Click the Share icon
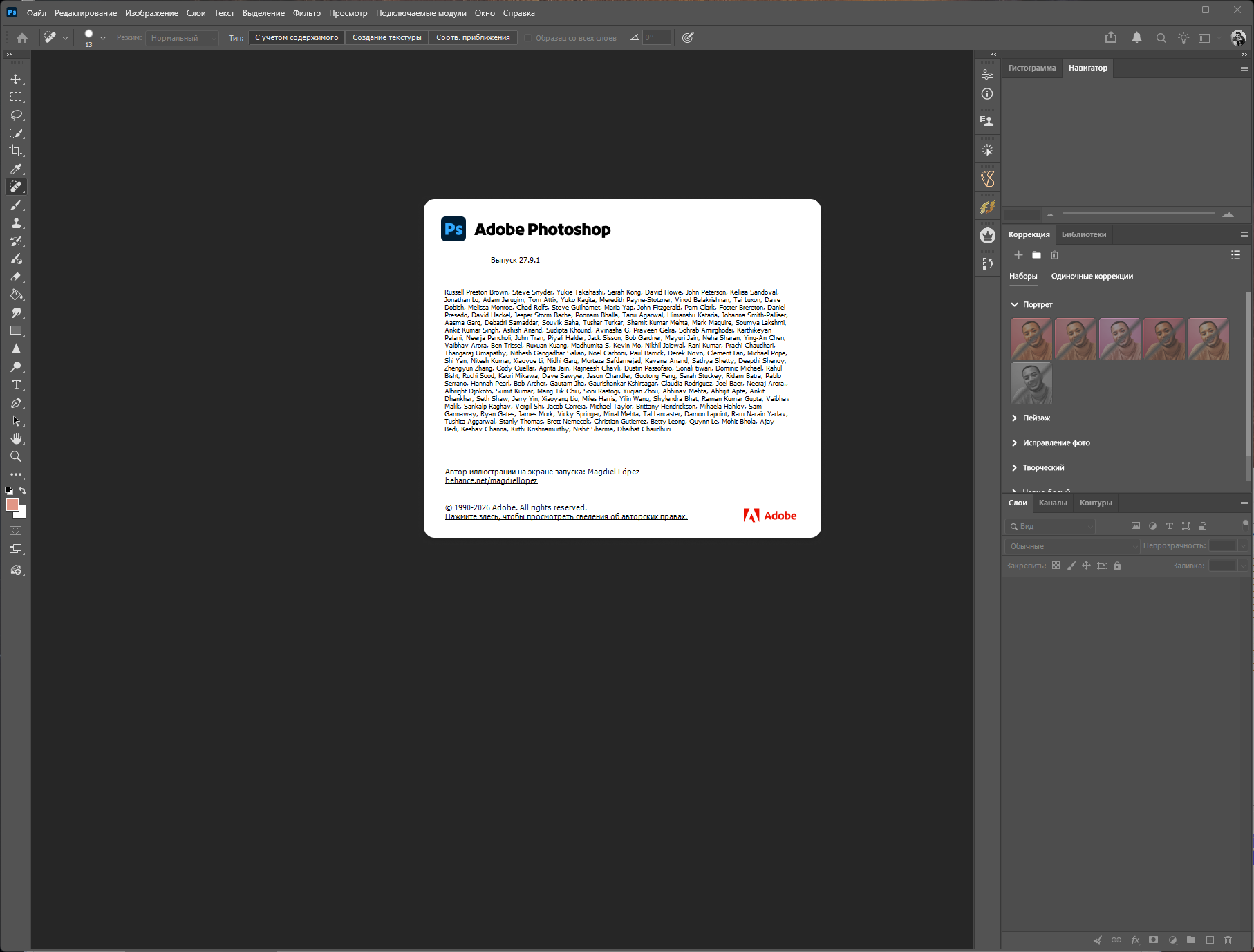 1111,38
